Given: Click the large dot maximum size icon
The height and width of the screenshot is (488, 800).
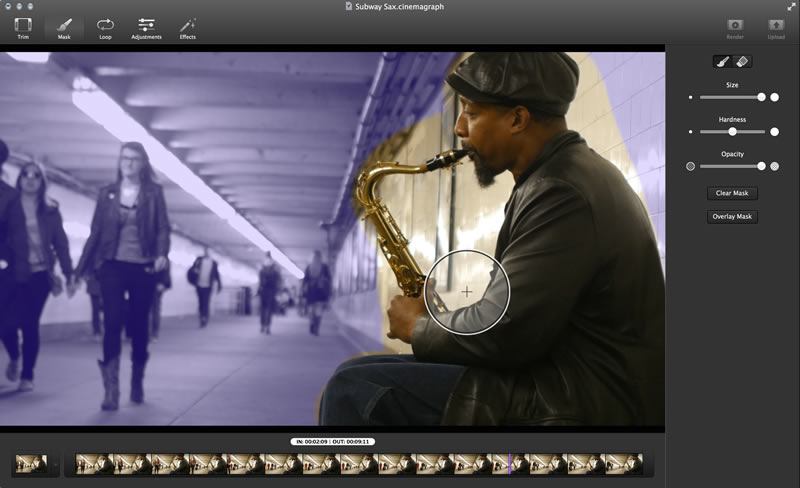Looking at the screenshot, I should pyautogui.click(x=774, y=97).
